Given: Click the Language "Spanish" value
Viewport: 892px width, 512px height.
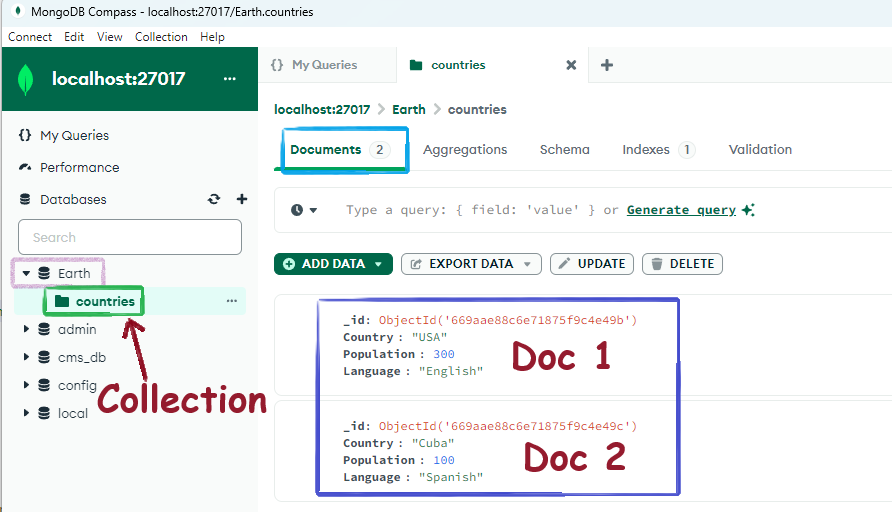Looking at the screenshot, I should pos(451,477).
